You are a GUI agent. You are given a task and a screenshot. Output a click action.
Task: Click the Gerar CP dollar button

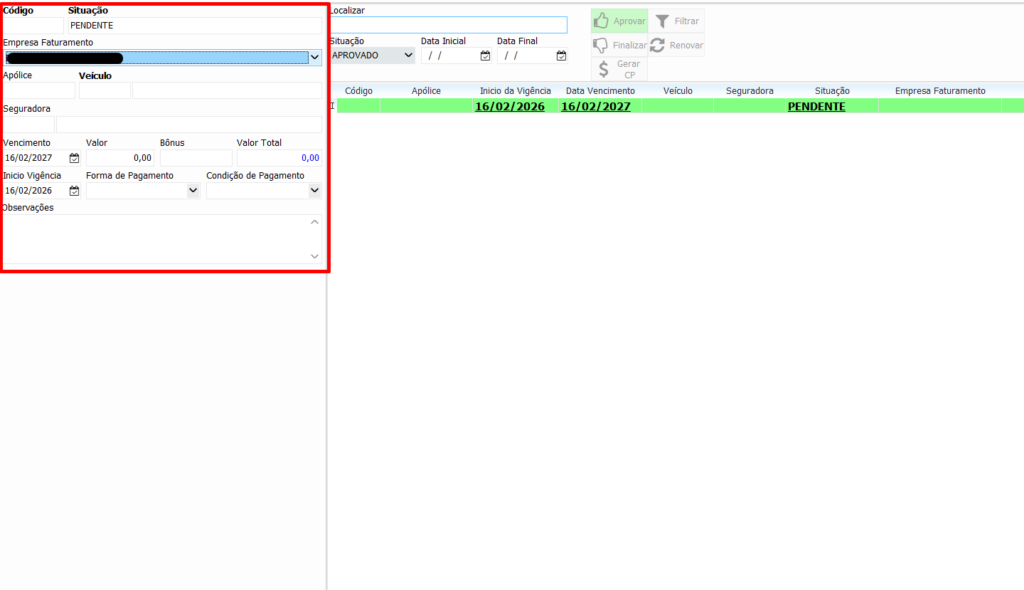tap(619, 69)
